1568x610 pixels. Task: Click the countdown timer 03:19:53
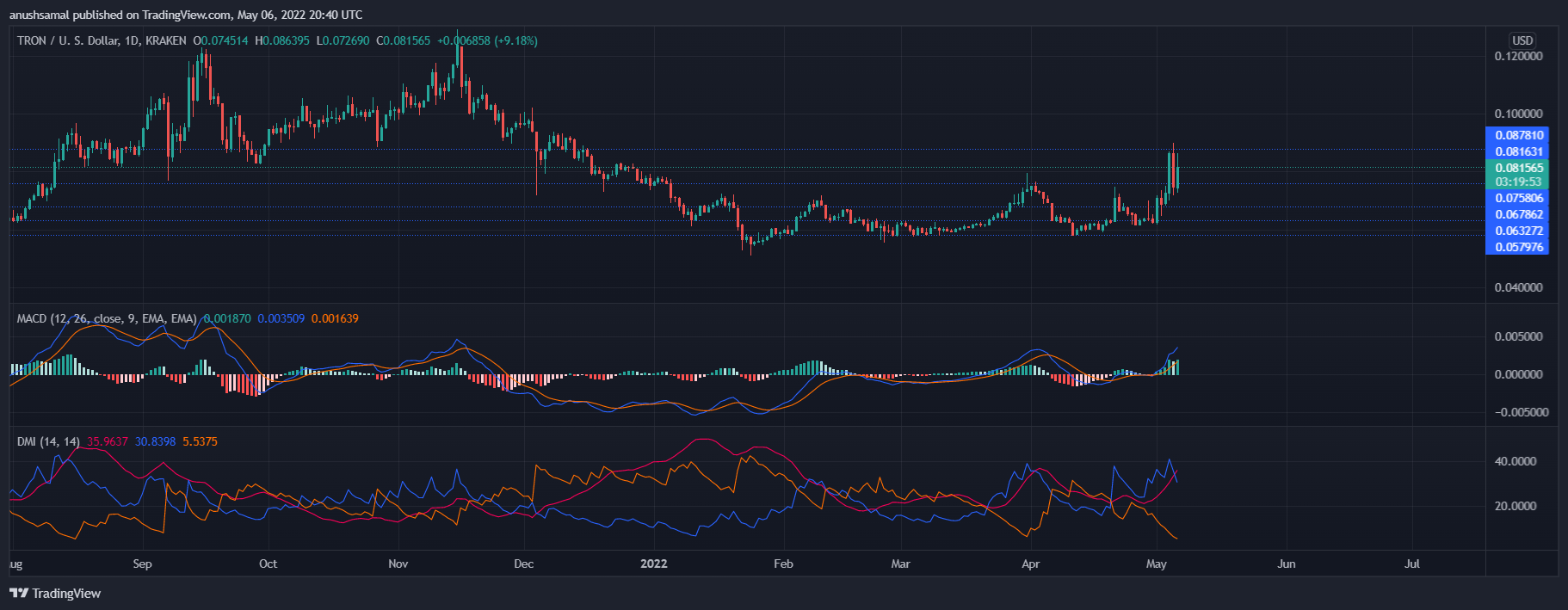1518,182
